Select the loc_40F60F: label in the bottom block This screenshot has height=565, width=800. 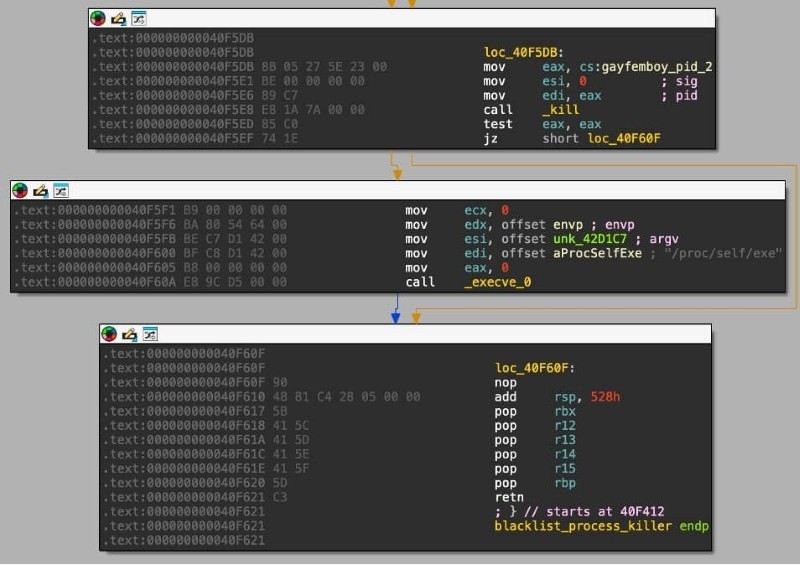click(535, 368)
